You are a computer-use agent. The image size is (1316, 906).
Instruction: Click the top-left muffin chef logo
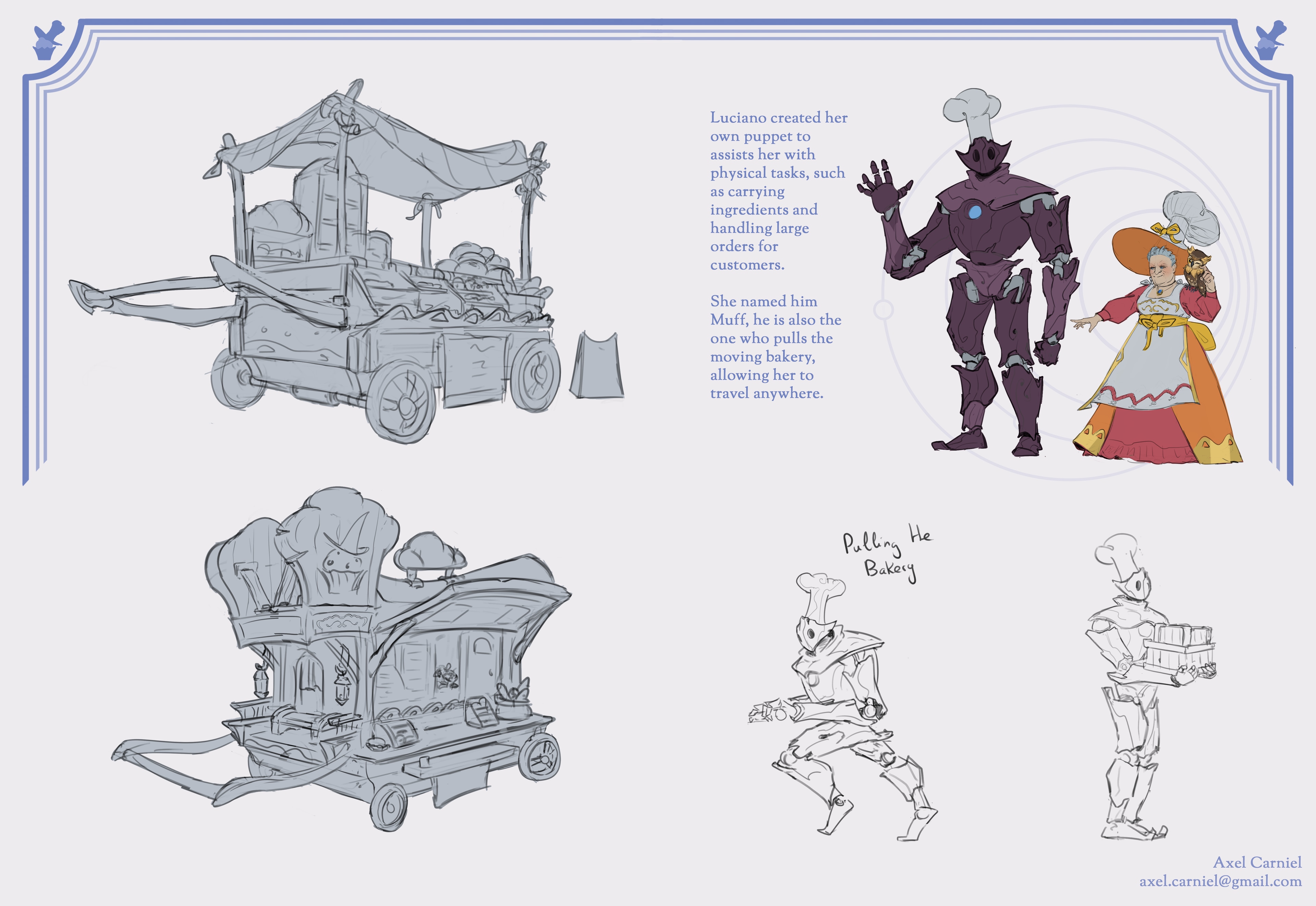coord(47,41)
